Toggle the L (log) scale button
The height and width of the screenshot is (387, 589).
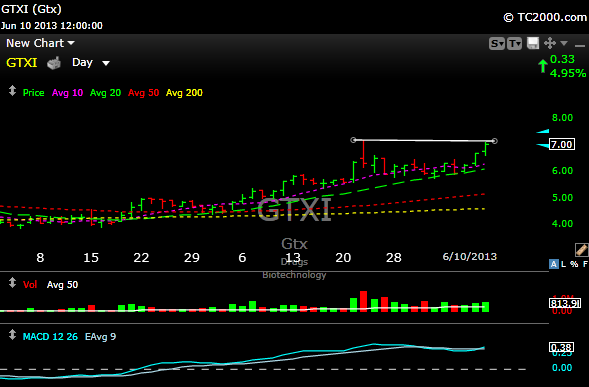coord(563,264)
